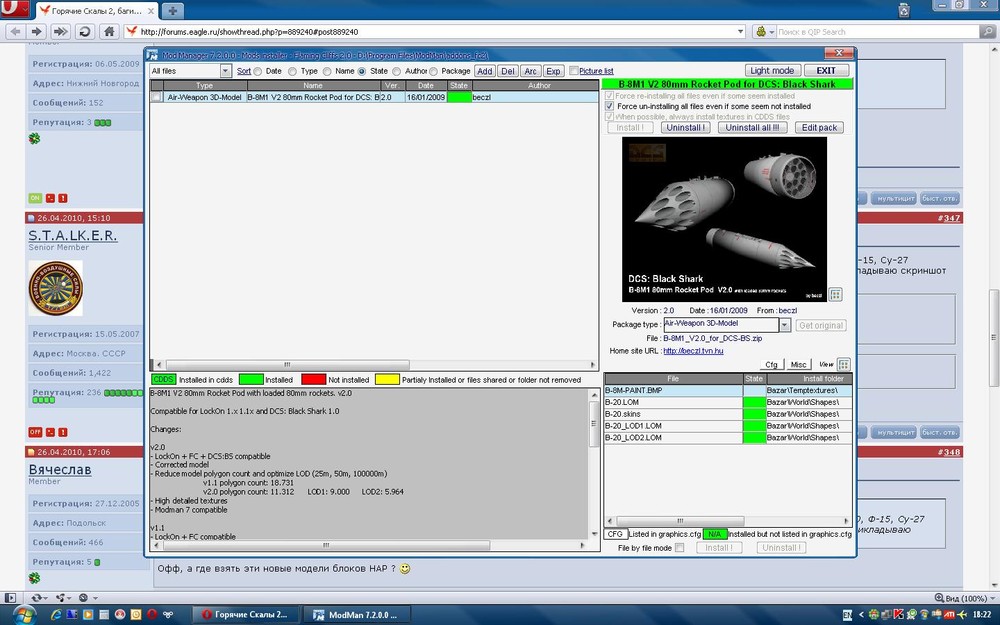
Task: Click Uninstall all !!! button
Action: pyautogui.click(x=753, y=128)
